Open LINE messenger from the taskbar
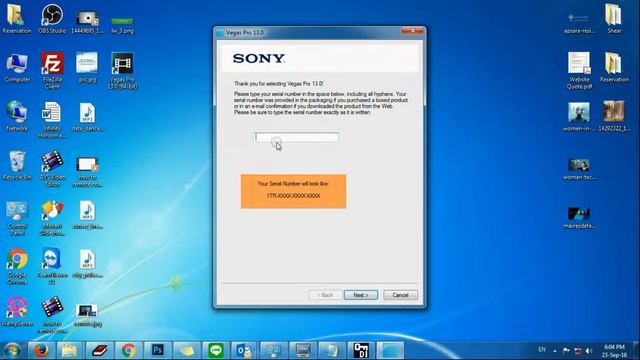Viewport: 640px width, 360px height. click(x=216, y=350)
